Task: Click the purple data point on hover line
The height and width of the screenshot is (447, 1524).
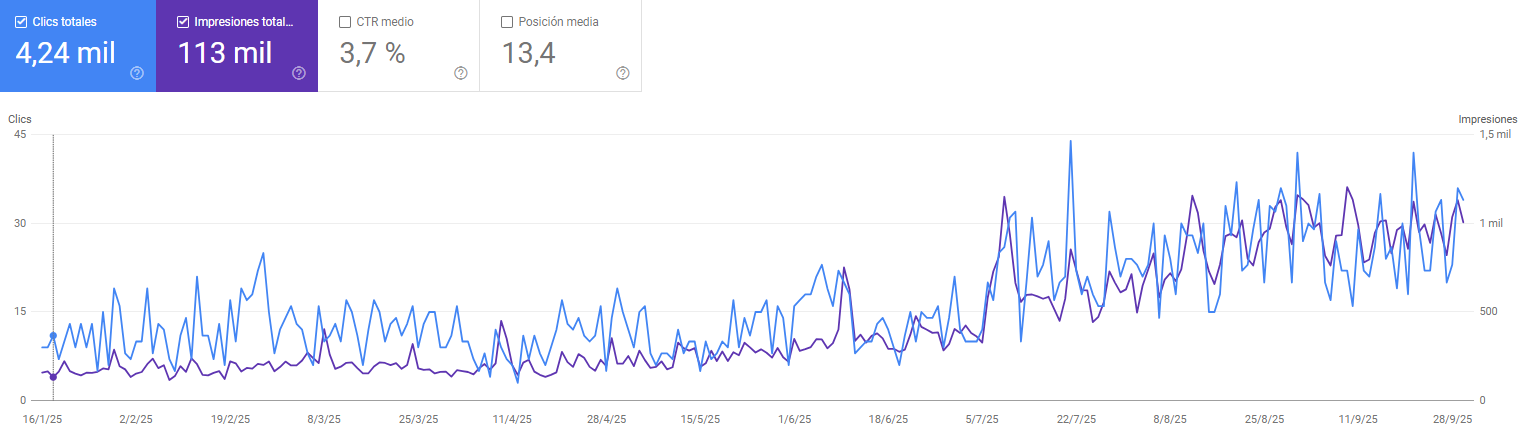Action: point(53,377)
